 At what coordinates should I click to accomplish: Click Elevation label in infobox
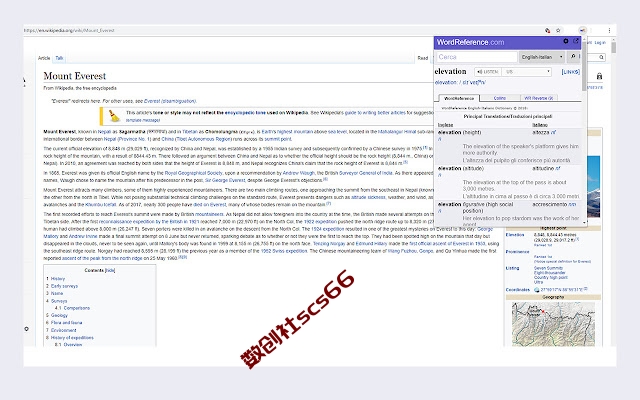point(515,235)
